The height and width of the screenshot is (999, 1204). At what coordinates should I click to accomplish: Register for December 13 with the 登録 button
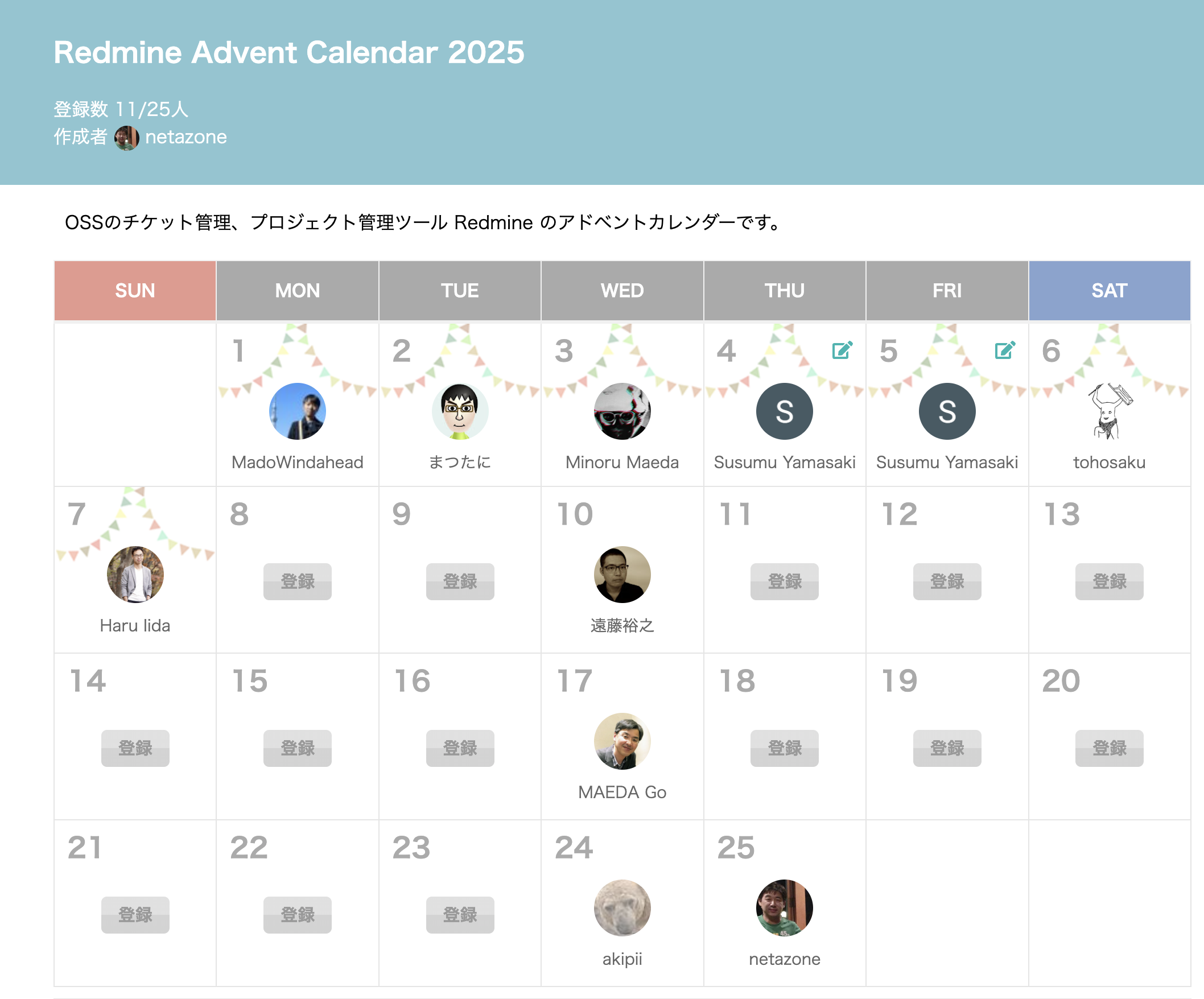tap(1109, 581)
